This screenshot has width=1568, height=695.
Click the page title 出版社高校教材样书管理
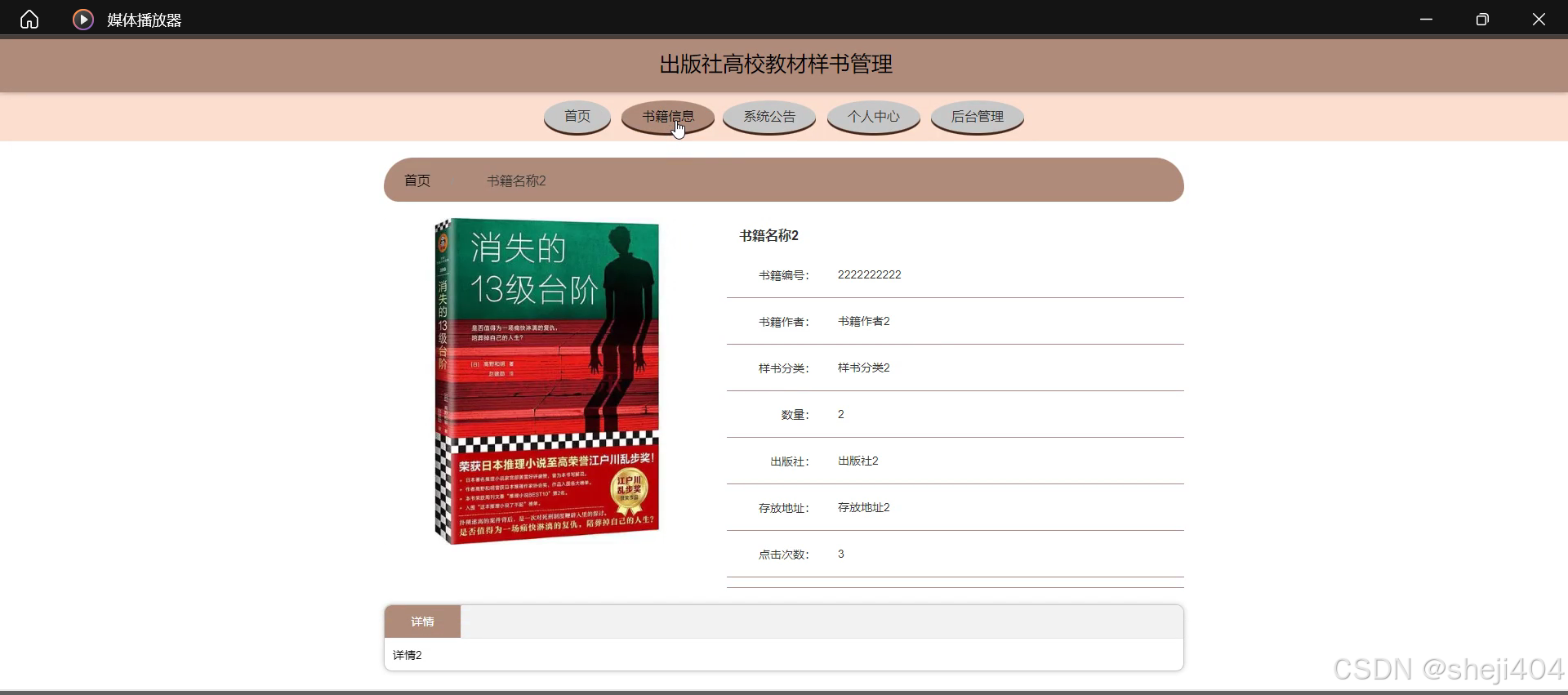point(776,65)
